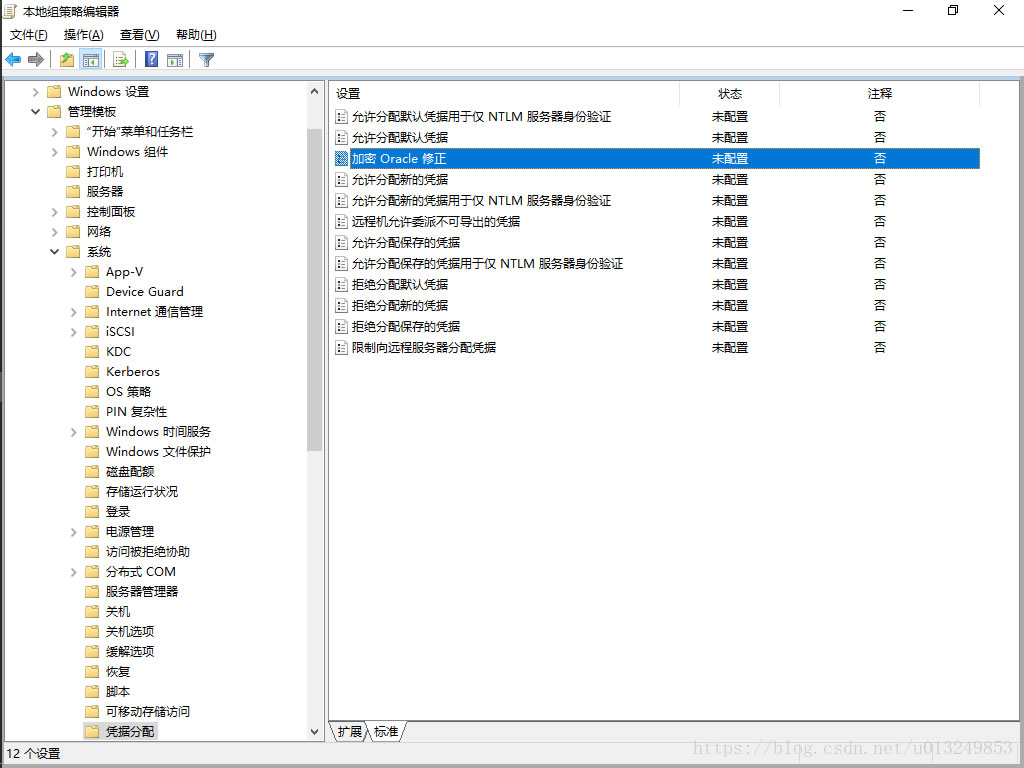This screenshot has width=1024, height=768.
Task: Select the 服务器管理器 tree folder
Action: pyautogui.click(x=142, y=592)
